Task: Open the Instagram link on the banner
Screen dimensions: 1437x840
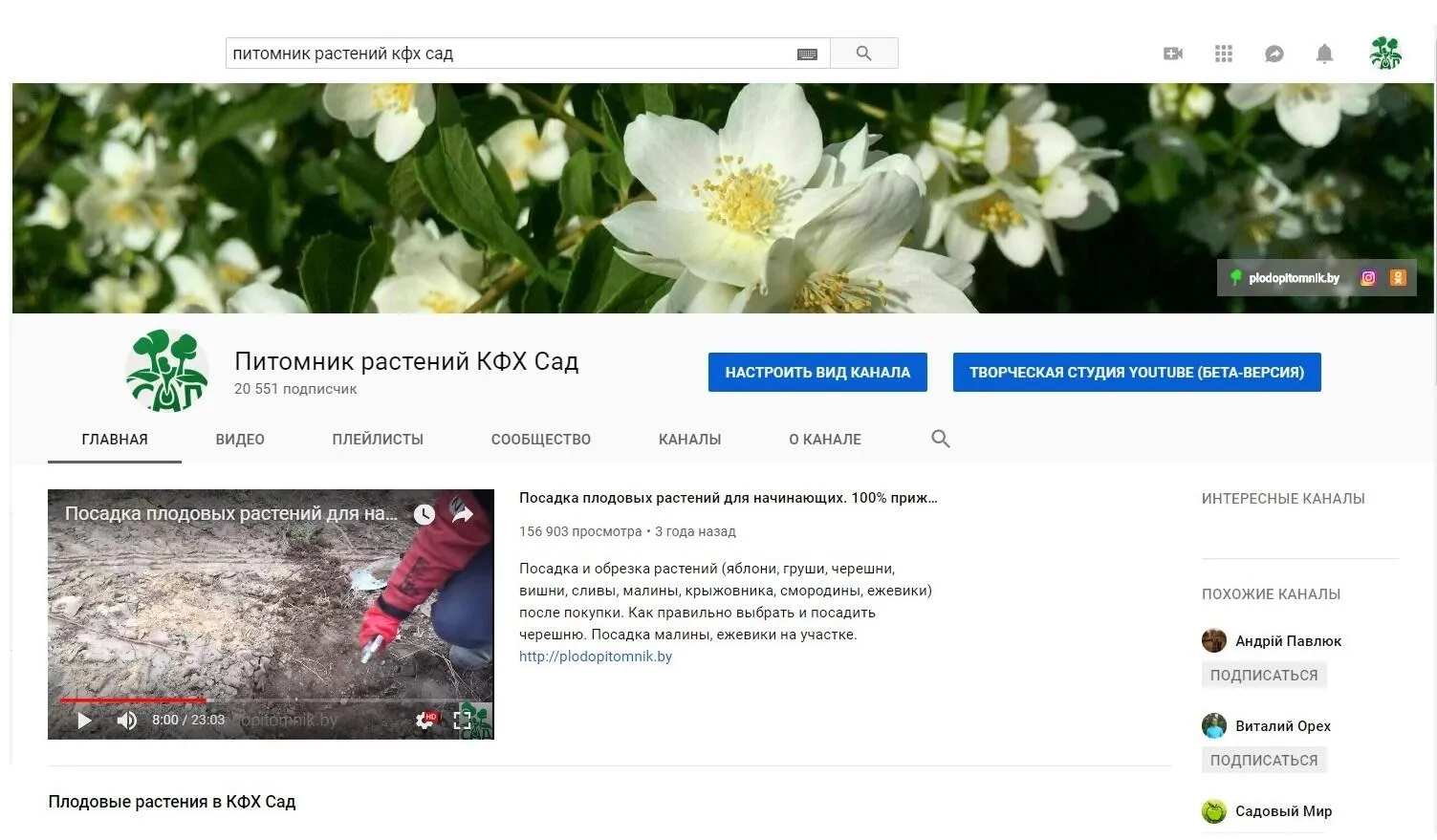Action: pyautogui.click(x=1368, y=278)
